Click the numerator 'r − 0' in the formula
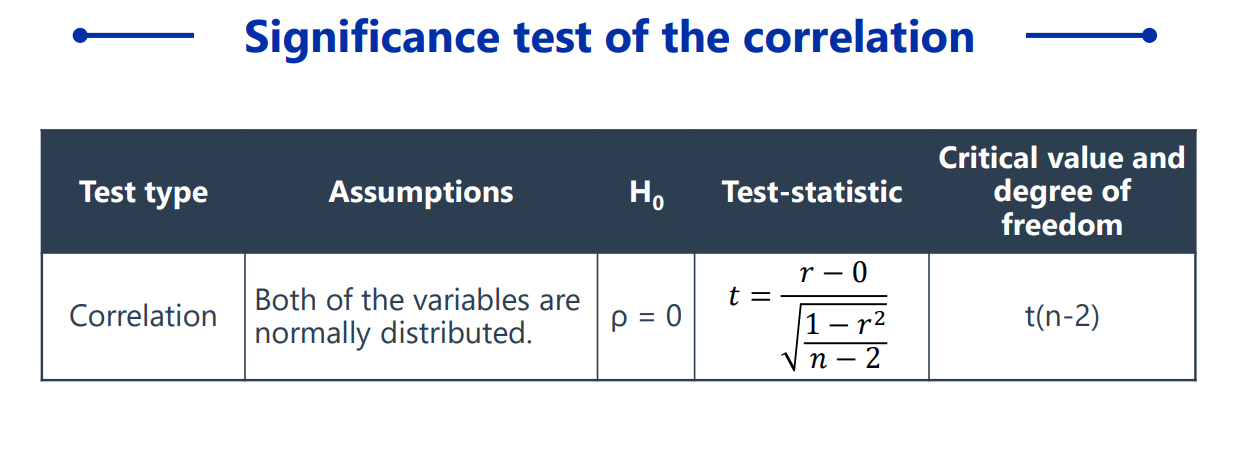The width and height of the screenshot is (1257, 451). tap(833, 273)
